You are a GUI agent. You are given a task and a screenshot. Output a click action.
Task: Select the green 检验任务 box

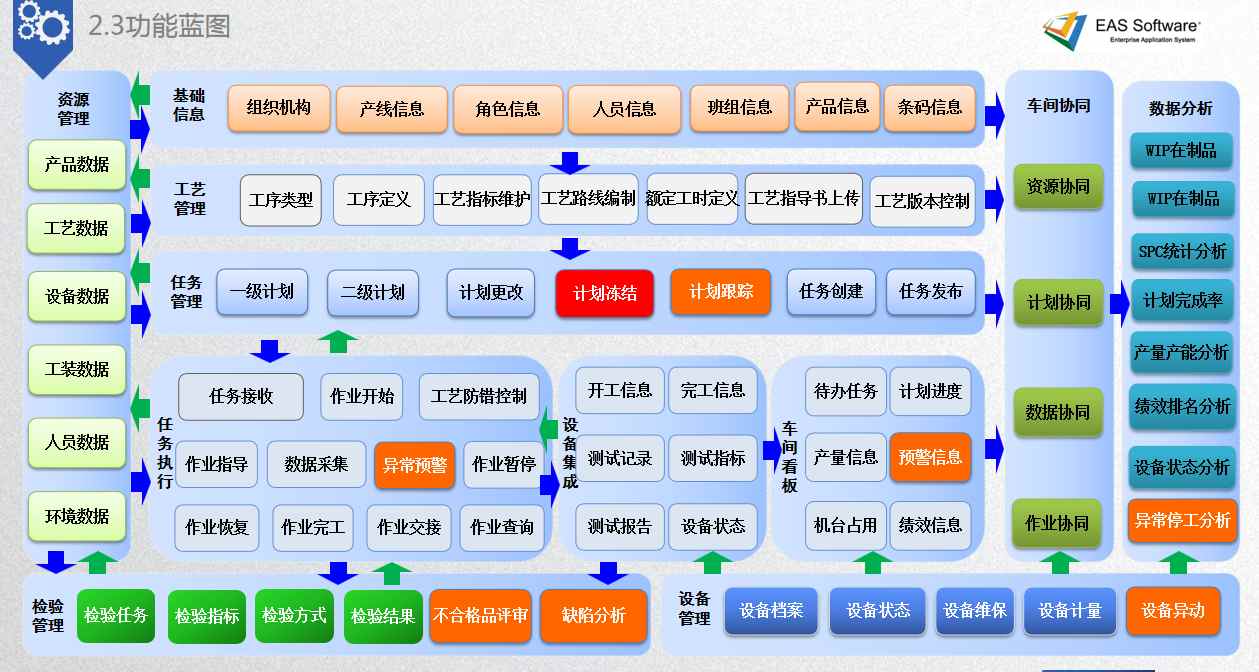pyautogui.click(x=116, y=616)
